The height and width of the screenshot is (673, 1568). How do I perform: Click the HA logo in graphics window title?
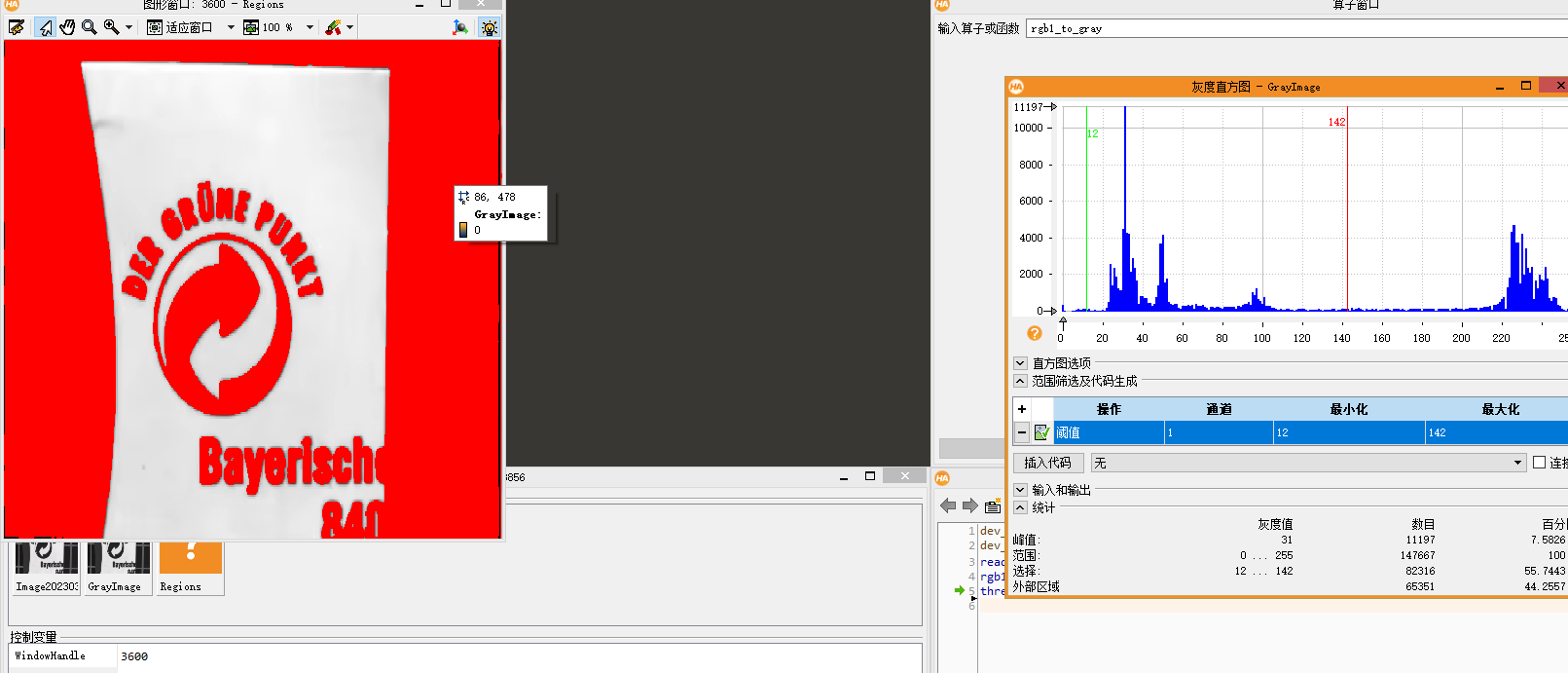pos(12,5)
